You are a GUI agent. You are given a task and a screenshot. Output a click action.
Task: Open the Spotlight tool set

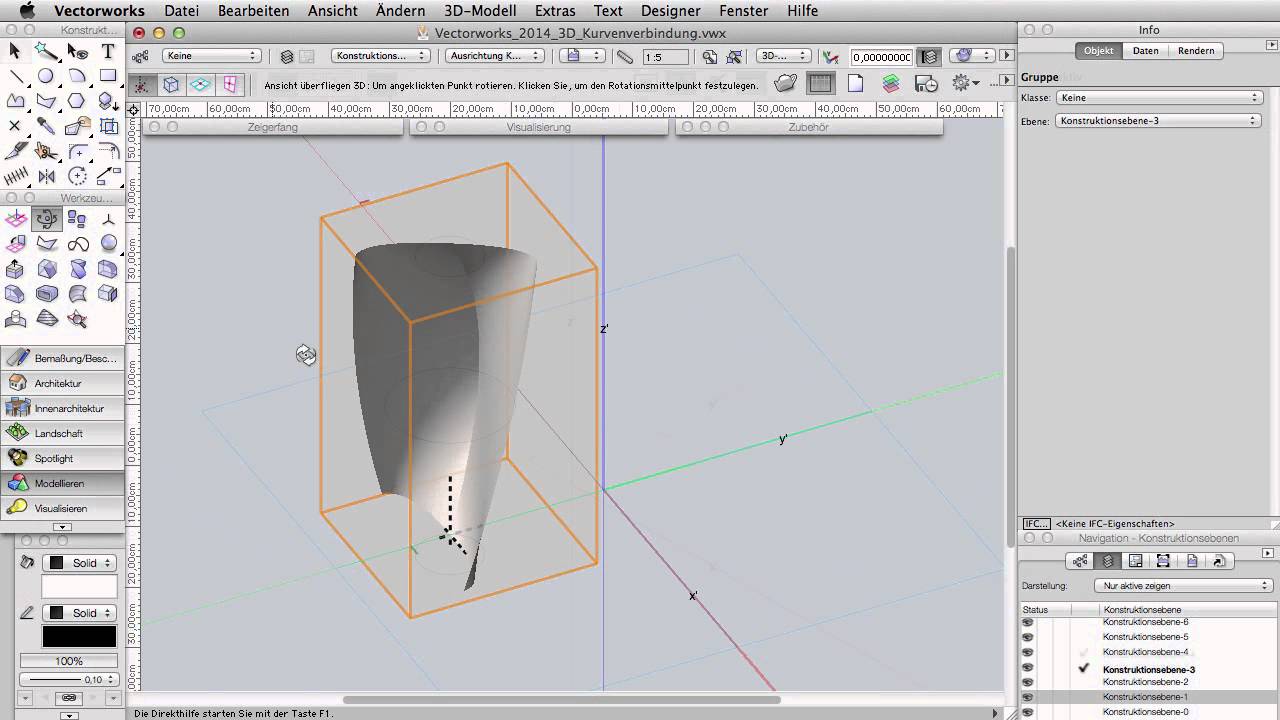[x=63, y=458]
